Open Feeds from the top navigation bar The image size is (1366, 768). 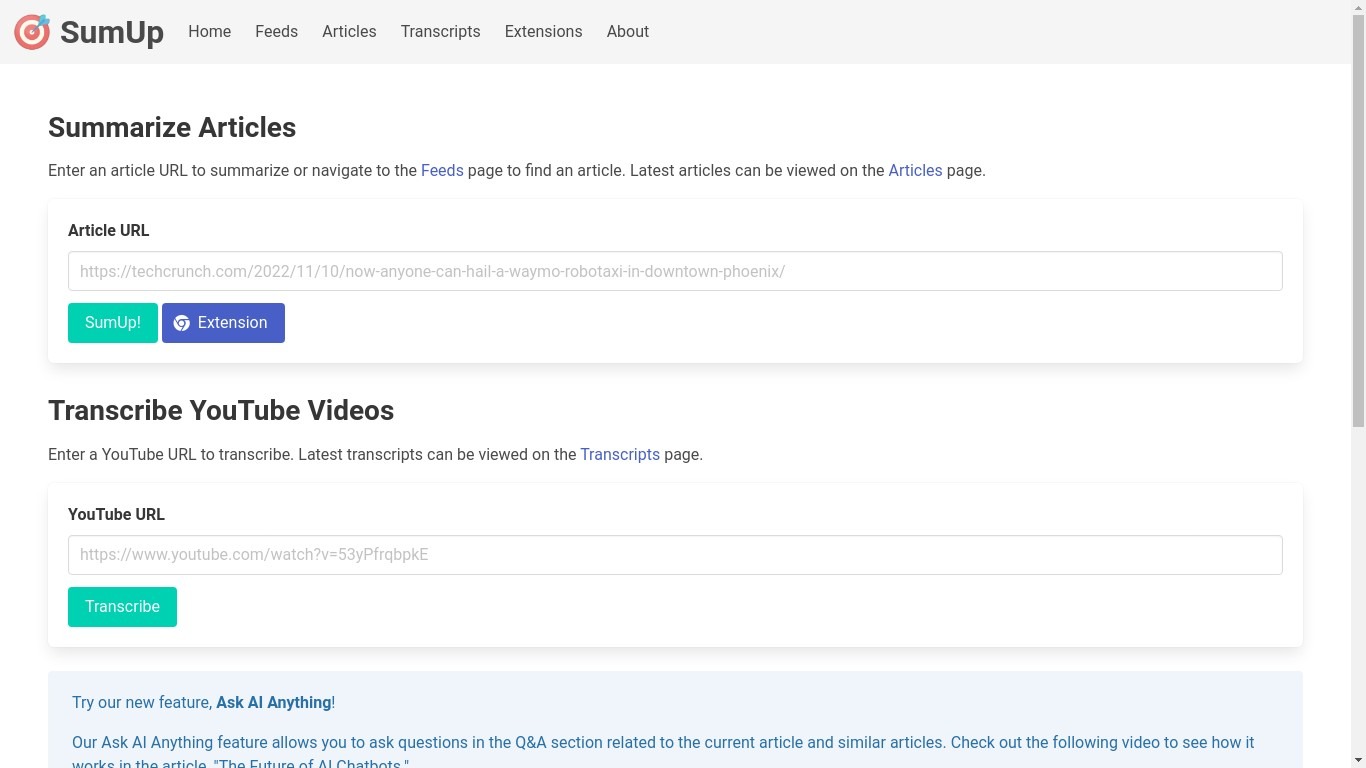point(276,32)
